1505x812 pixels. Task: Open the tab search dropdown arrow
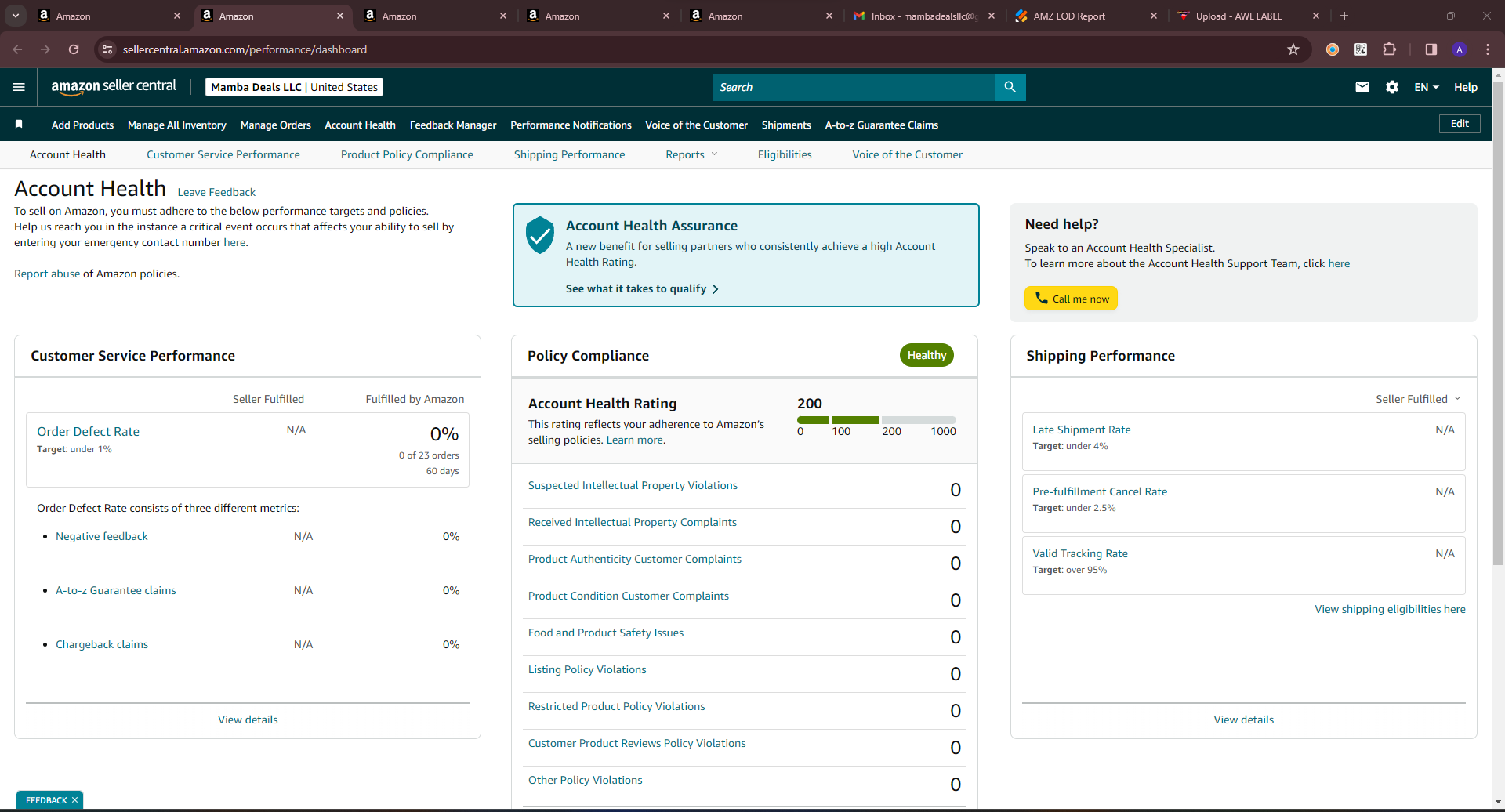point(16,16)
